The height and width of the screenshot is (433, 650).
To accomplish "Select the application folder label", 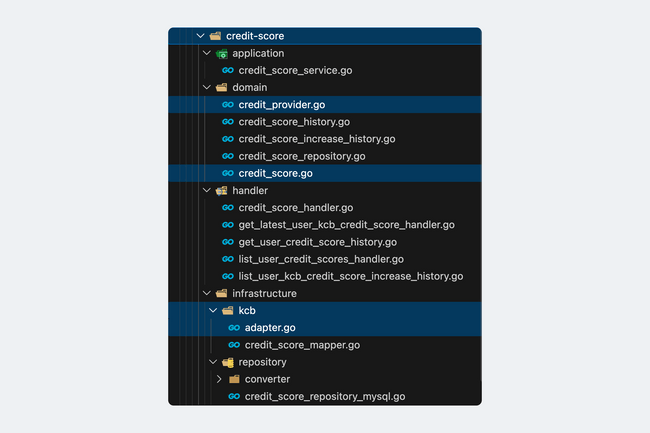I will tap(258, 53).
